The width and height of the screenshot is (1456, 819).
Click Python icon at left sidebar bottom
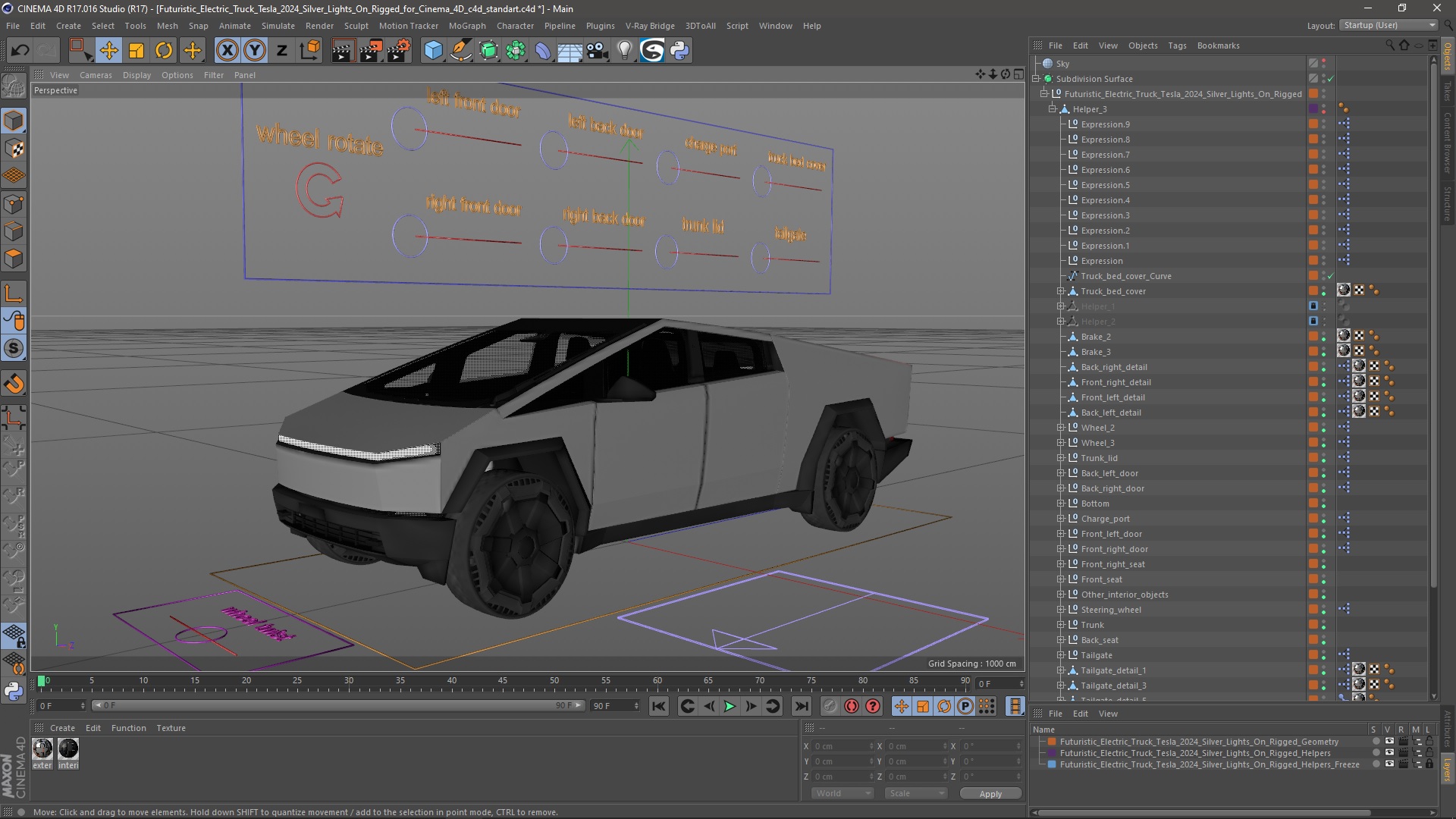[x=14, y=691]
